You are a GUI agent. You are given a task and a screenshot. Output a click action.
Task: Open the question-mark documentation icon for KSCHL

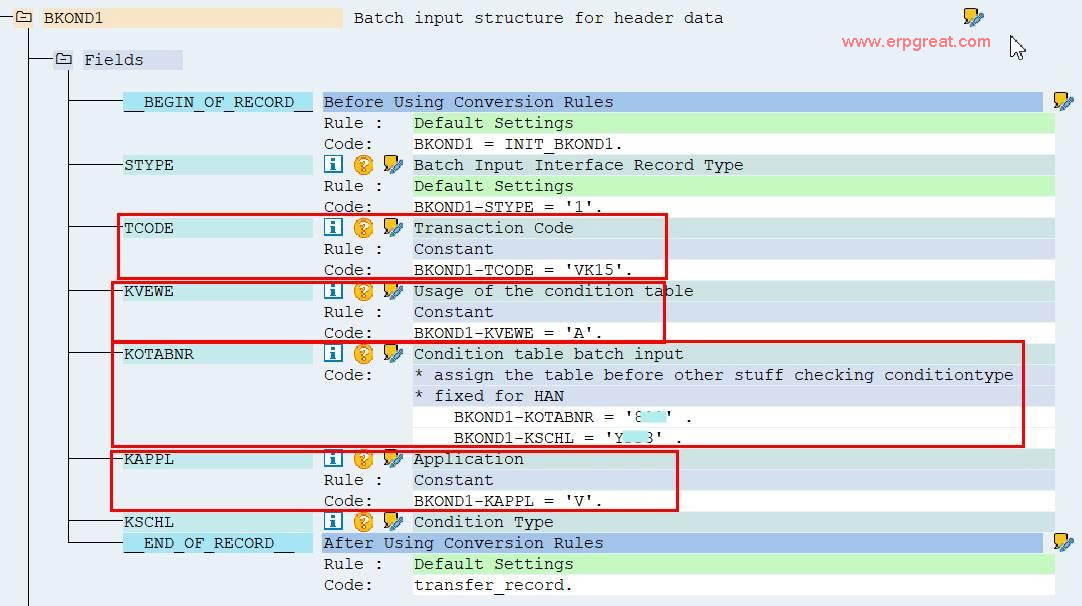click(363, 521)
